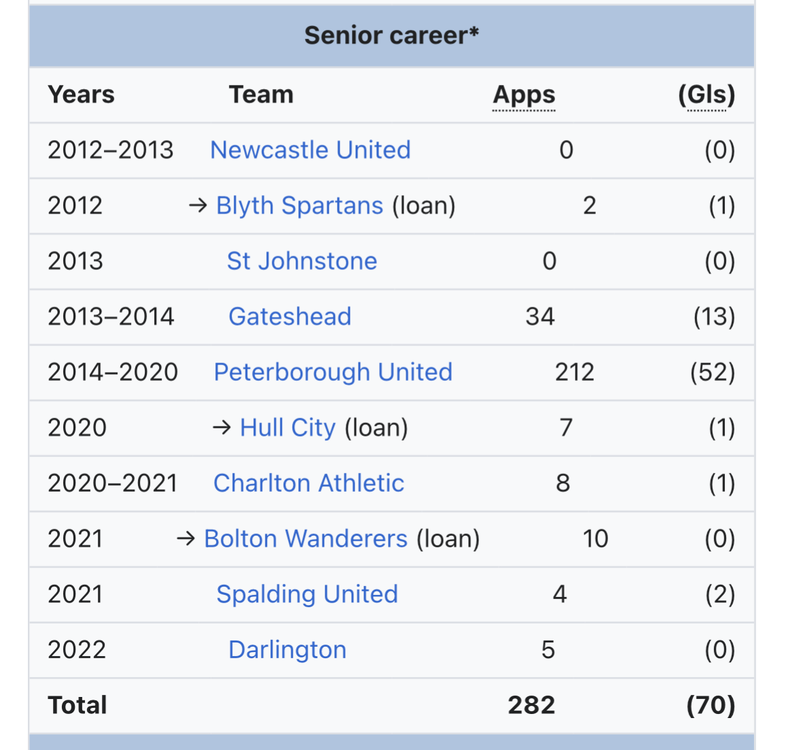This screenshot has width=801, height=750.
Task: Go to the Hull City page
Action: [288, 428]
